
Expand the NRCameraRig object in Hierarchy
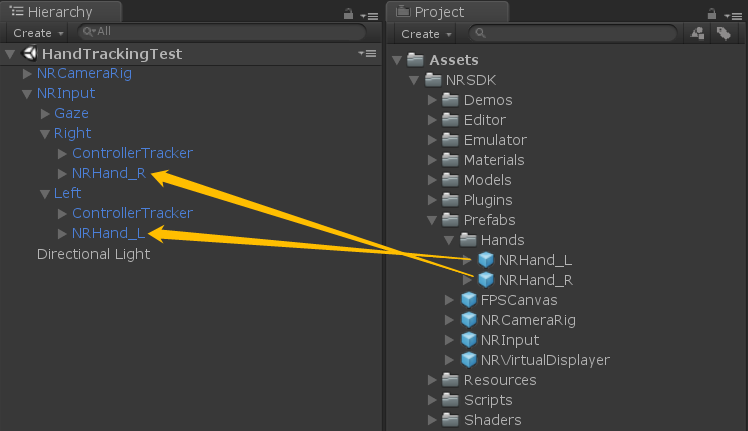pos(27,73)
